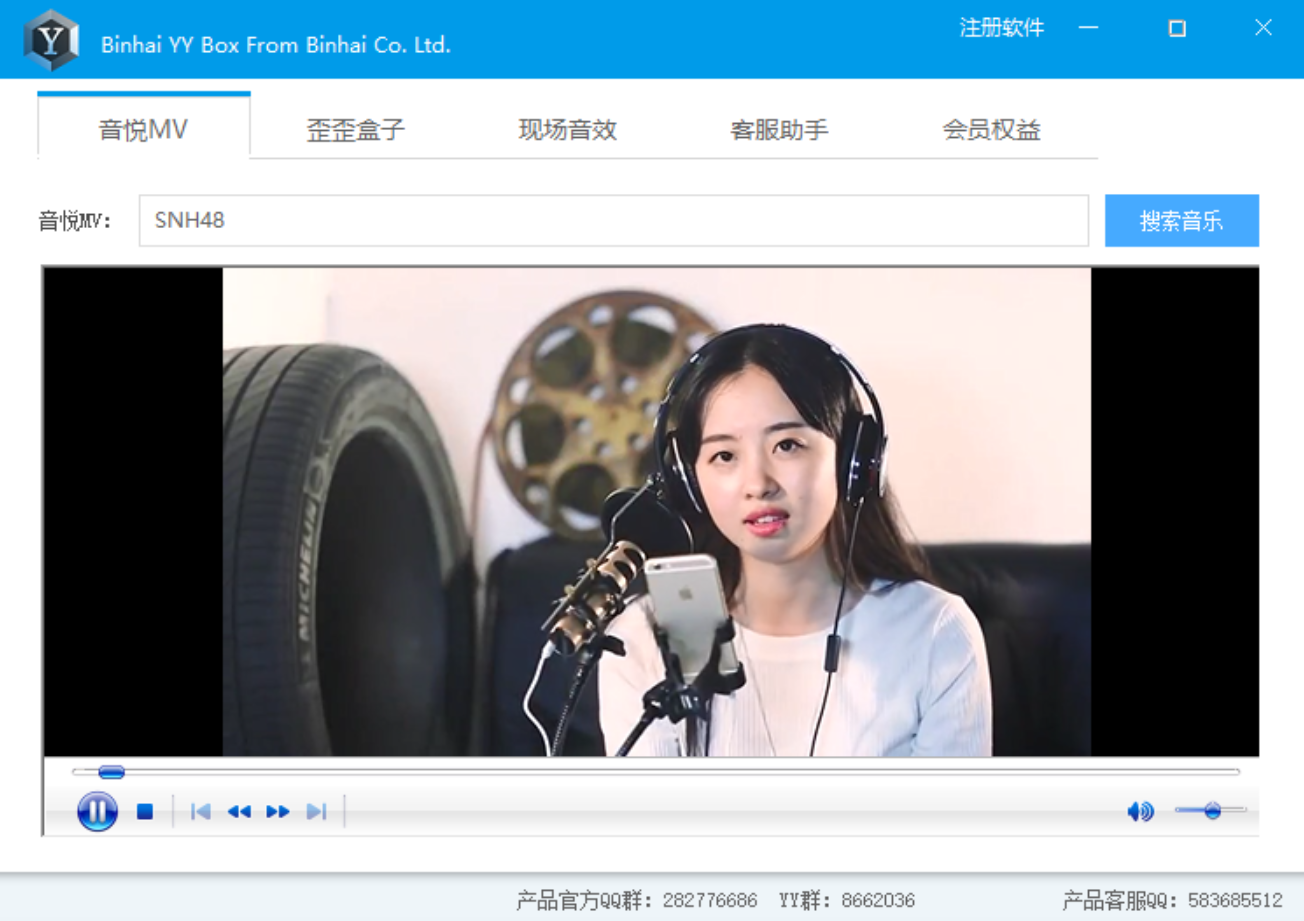1304x921 pixels.
Task: Click the Binhai YY Box logo icon
Action: point(51,40)
